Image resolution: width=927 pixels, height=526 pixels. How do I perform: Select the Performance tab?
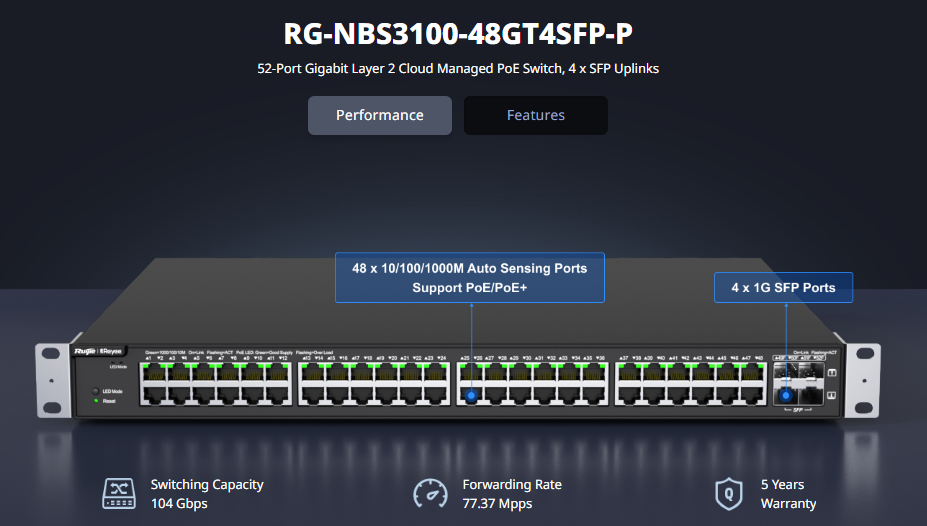[380, 115]
